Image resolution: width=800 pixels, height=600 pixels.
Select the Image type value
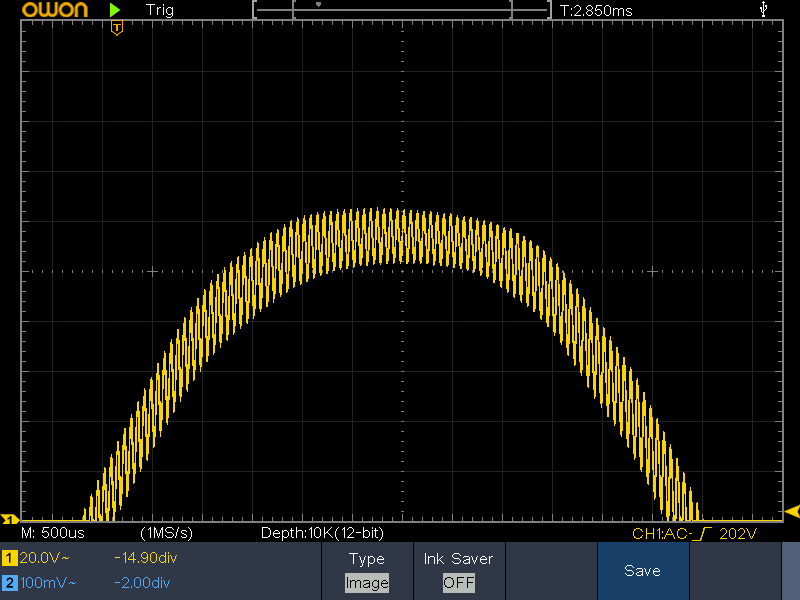click(366, 582)
